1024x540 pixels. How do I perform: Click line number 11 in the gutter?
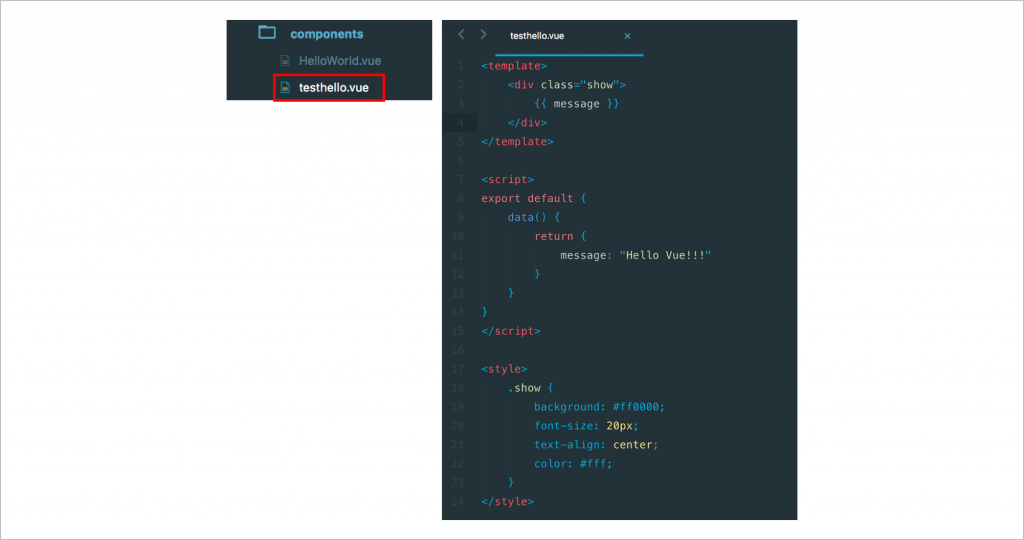[x=457, y=255]
